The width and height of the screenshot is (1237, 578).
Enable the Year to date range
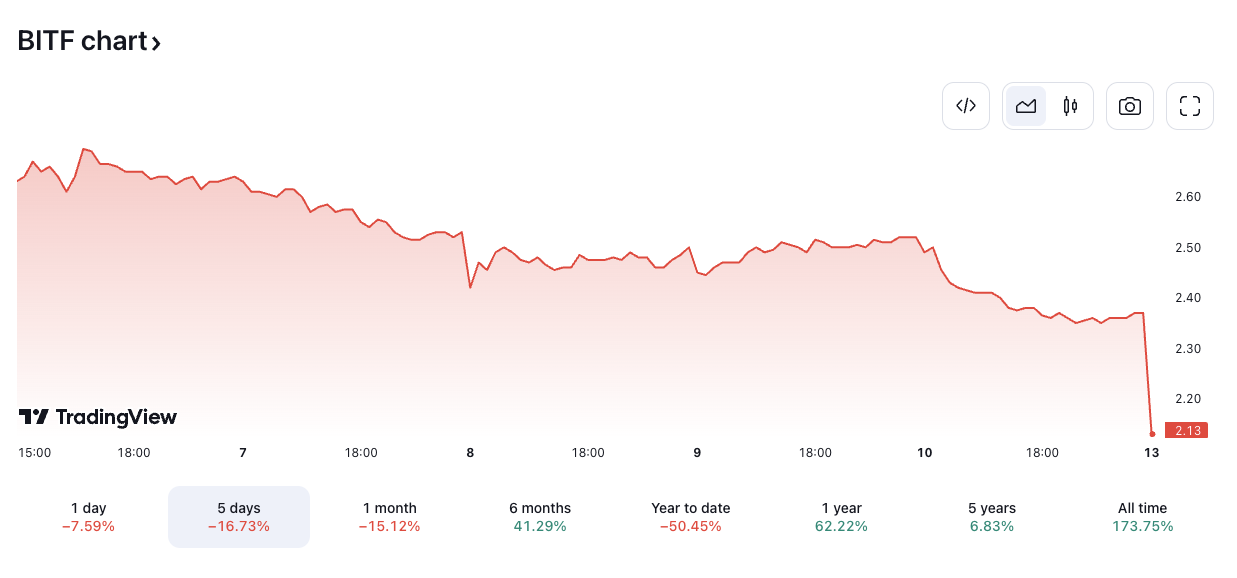(x=690, y=516)
